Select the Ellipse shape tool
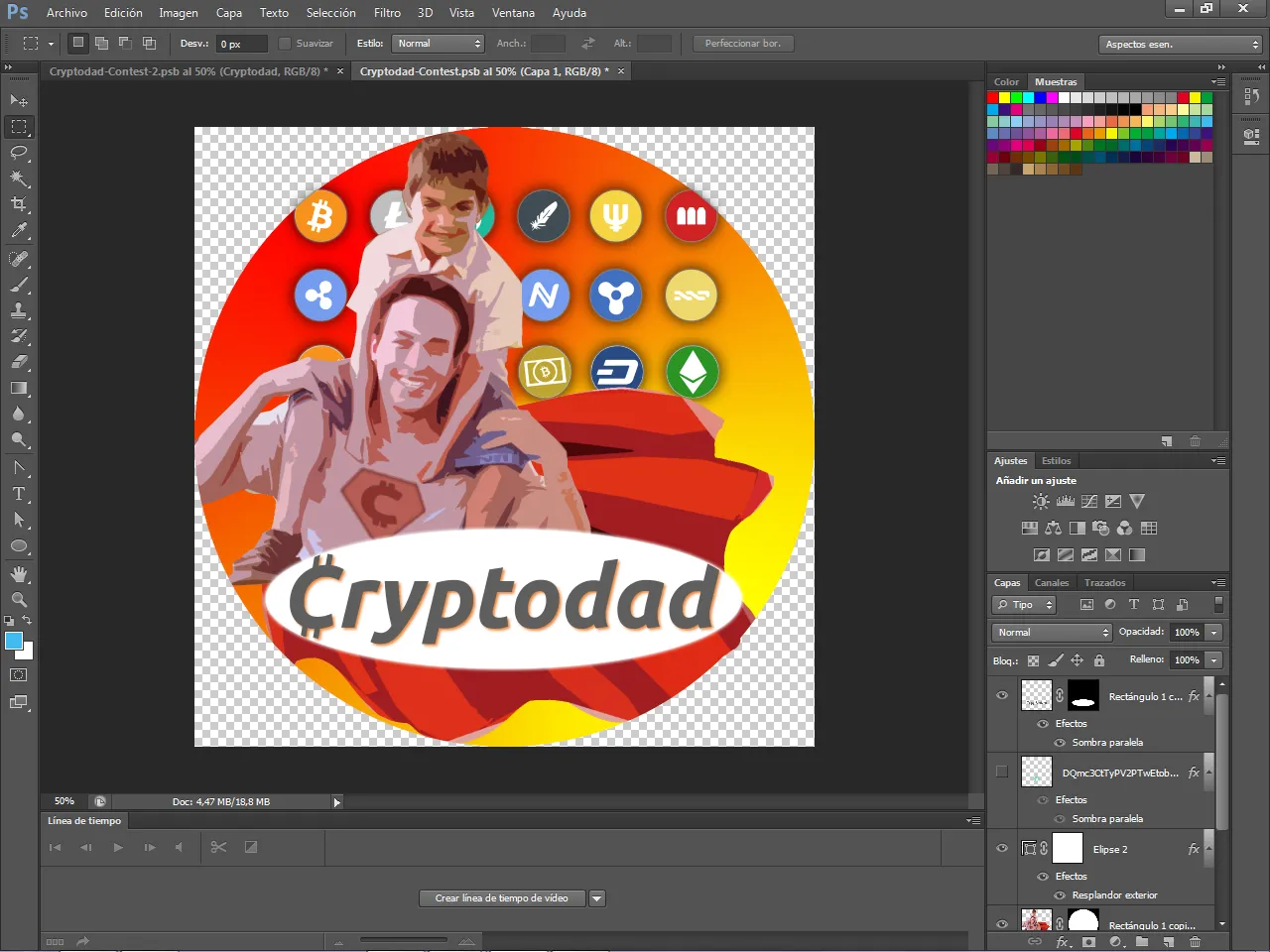Viewport: 1270px width, 952px height. tap(19, 545)
